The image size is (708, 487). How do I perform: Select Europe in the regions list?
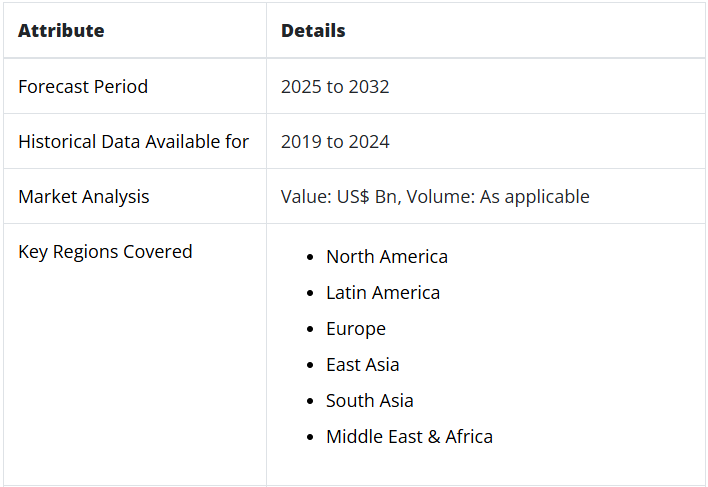click(356, 329)
